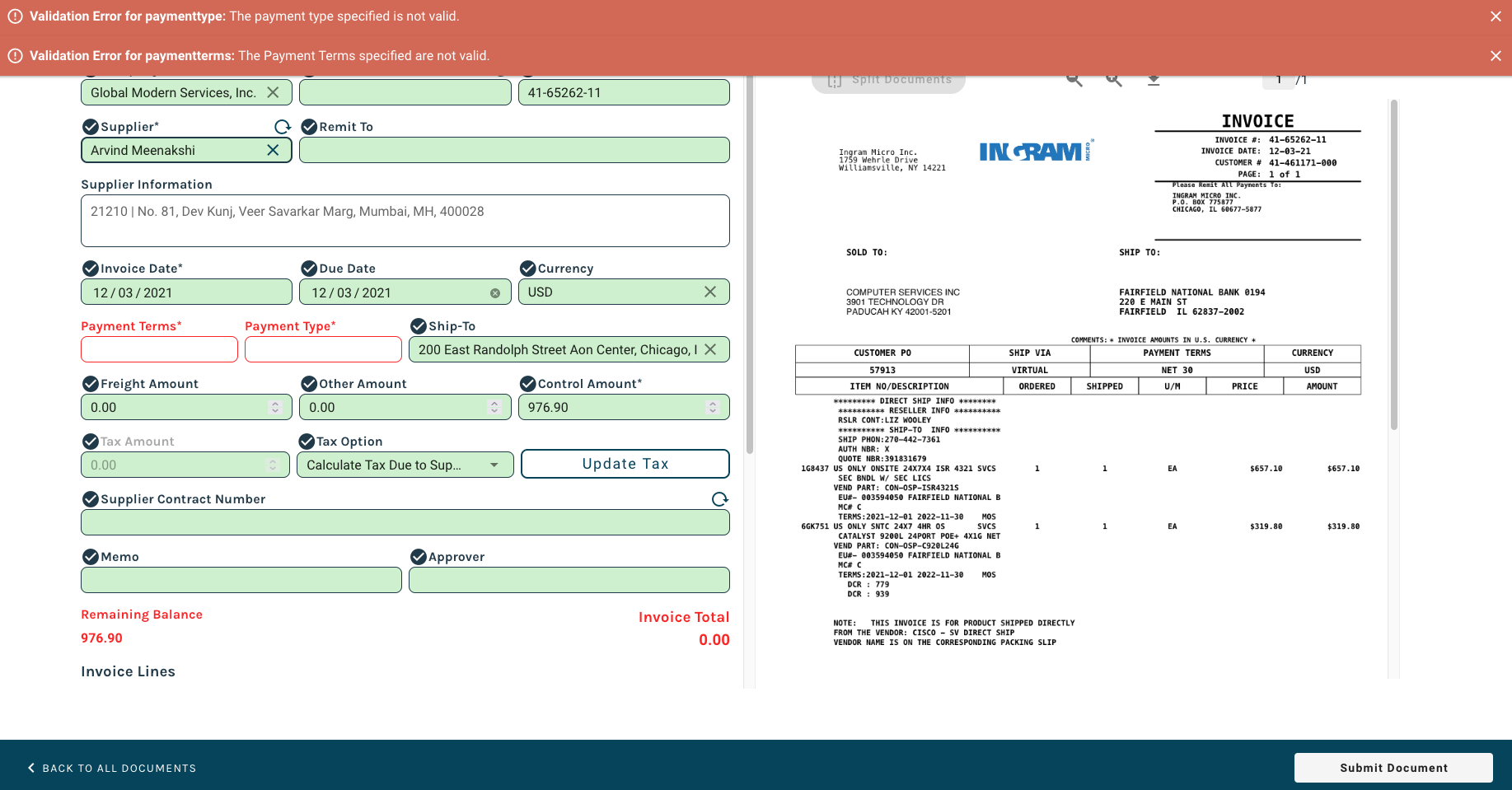This screenshot has width=1512, height=790.
Task: Remove the Ship-To address value
Action: point(709,349)
